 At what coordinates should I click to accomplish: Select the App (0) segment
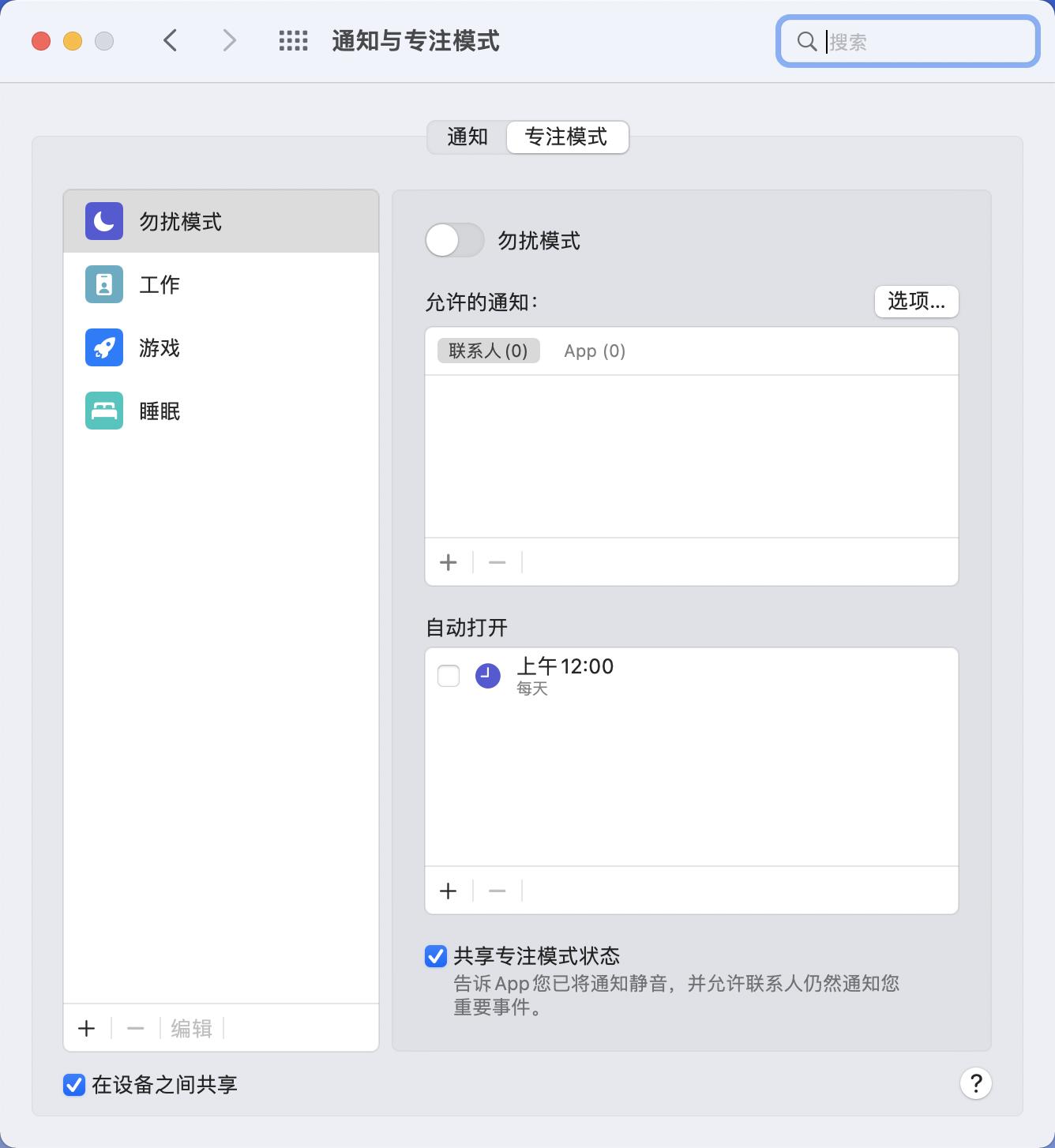point(594,351)
